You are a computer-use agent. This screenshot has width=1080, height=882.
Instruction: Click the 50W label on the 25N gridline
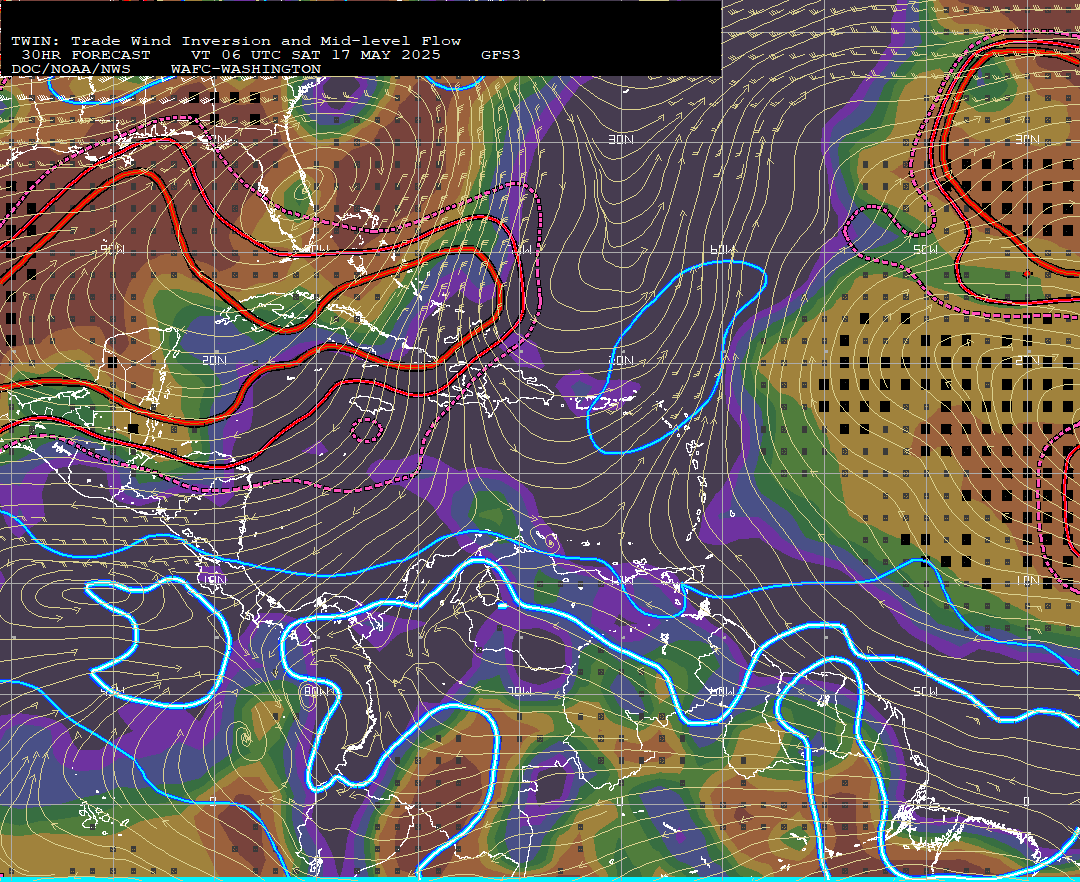(925, 249)
